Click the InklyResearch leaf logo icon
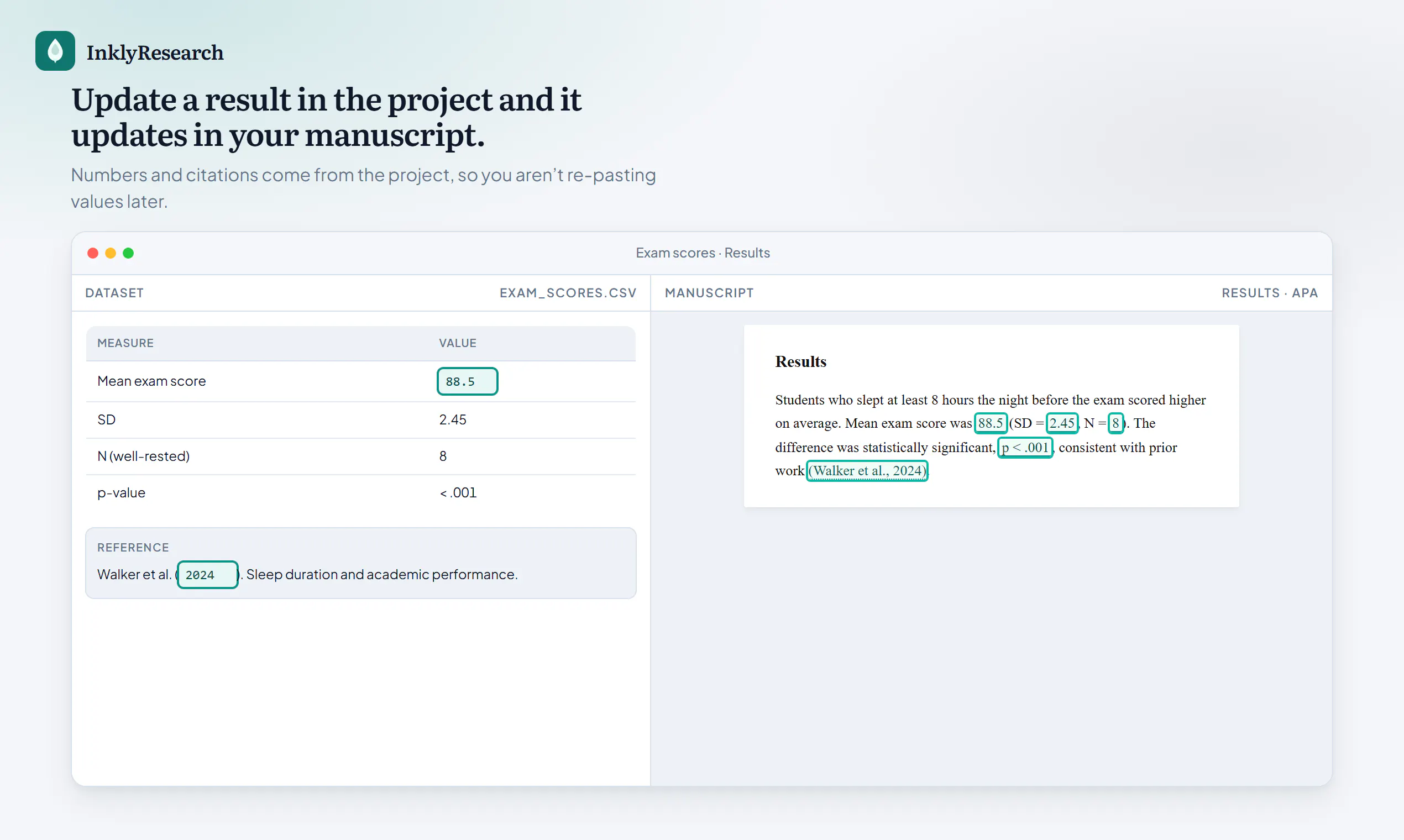Image resolution: width=1404 pixels, height=840 pixels. click(55, 51)
